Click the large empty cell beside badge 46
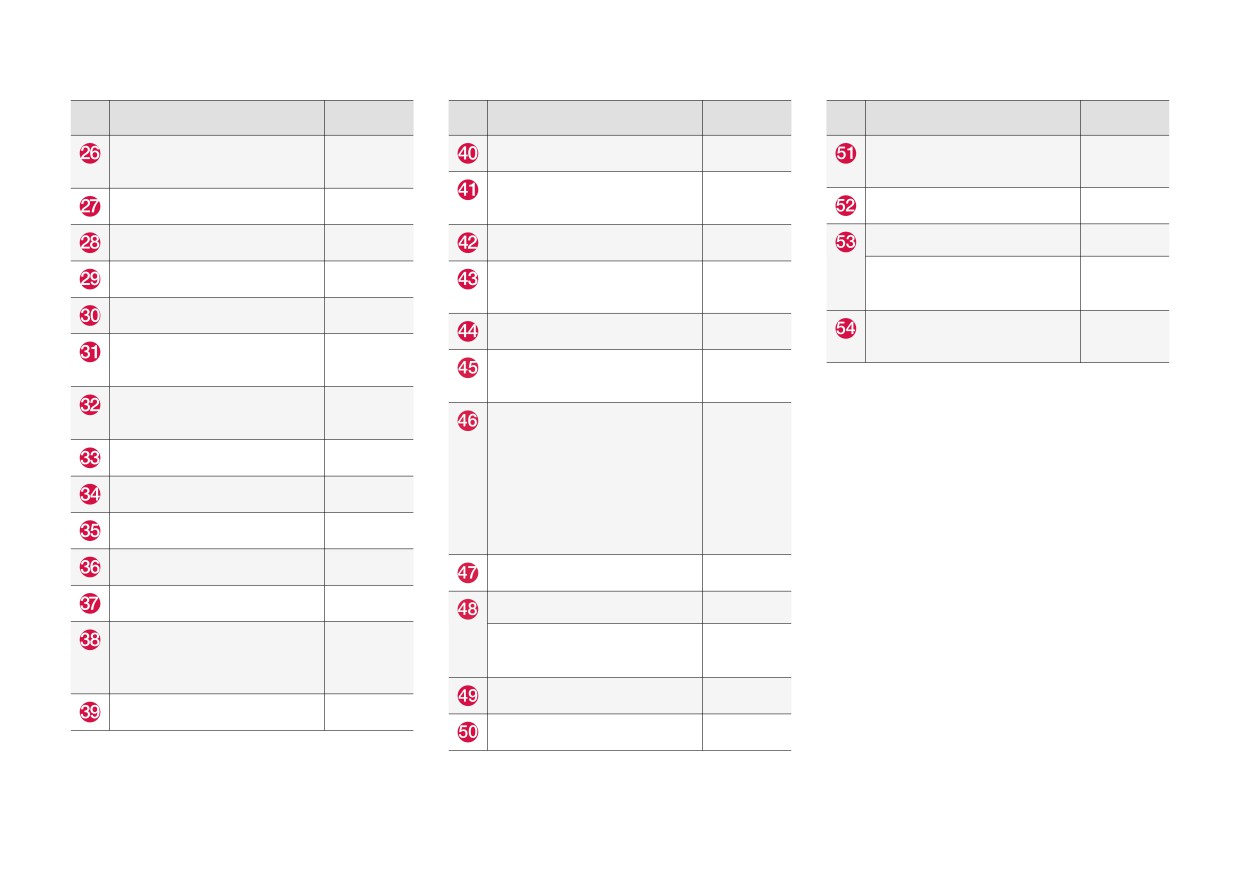The image size is (1239, 872). click(595, 478)
